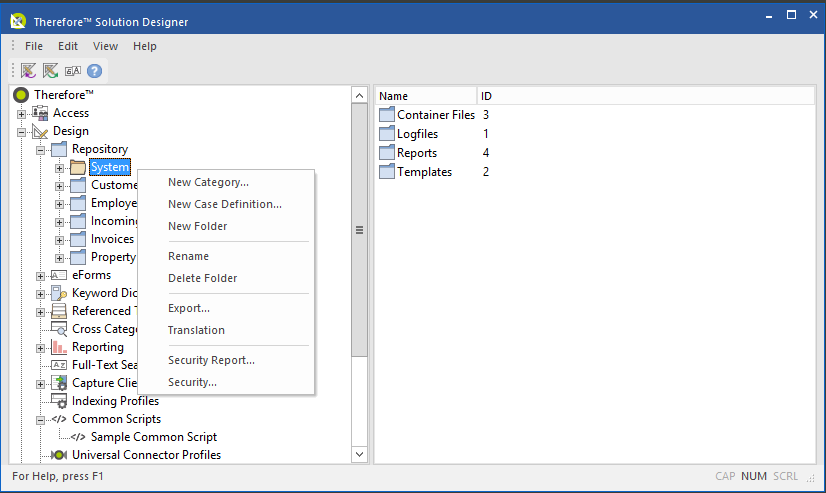Click the first toolbar icon with purple arrow
826x493 pixels.
click(x=29, y=71)
